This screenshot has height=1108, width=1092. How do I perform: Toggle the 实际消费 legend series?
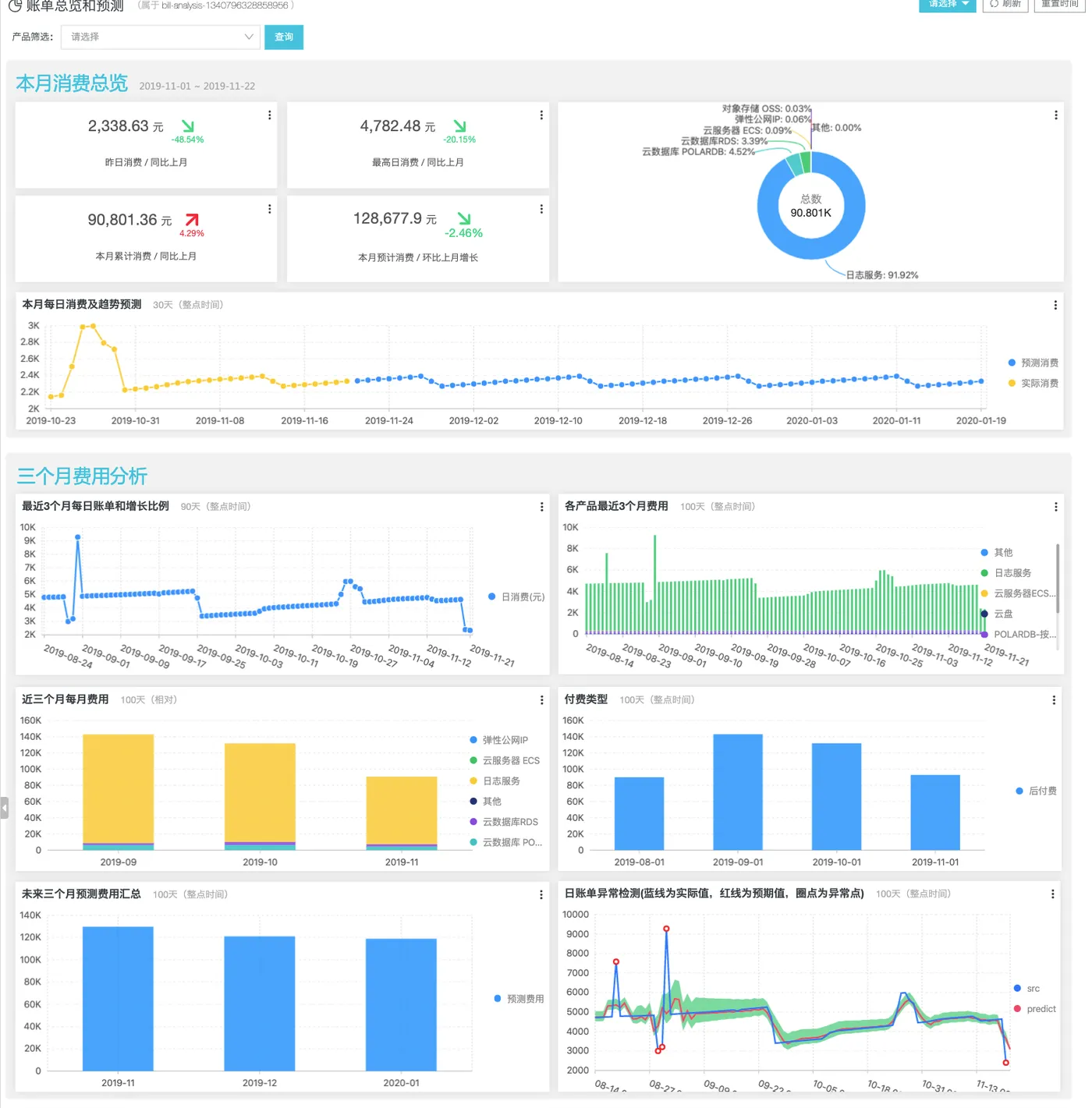pyautogui.click(x=1033, y=384)
